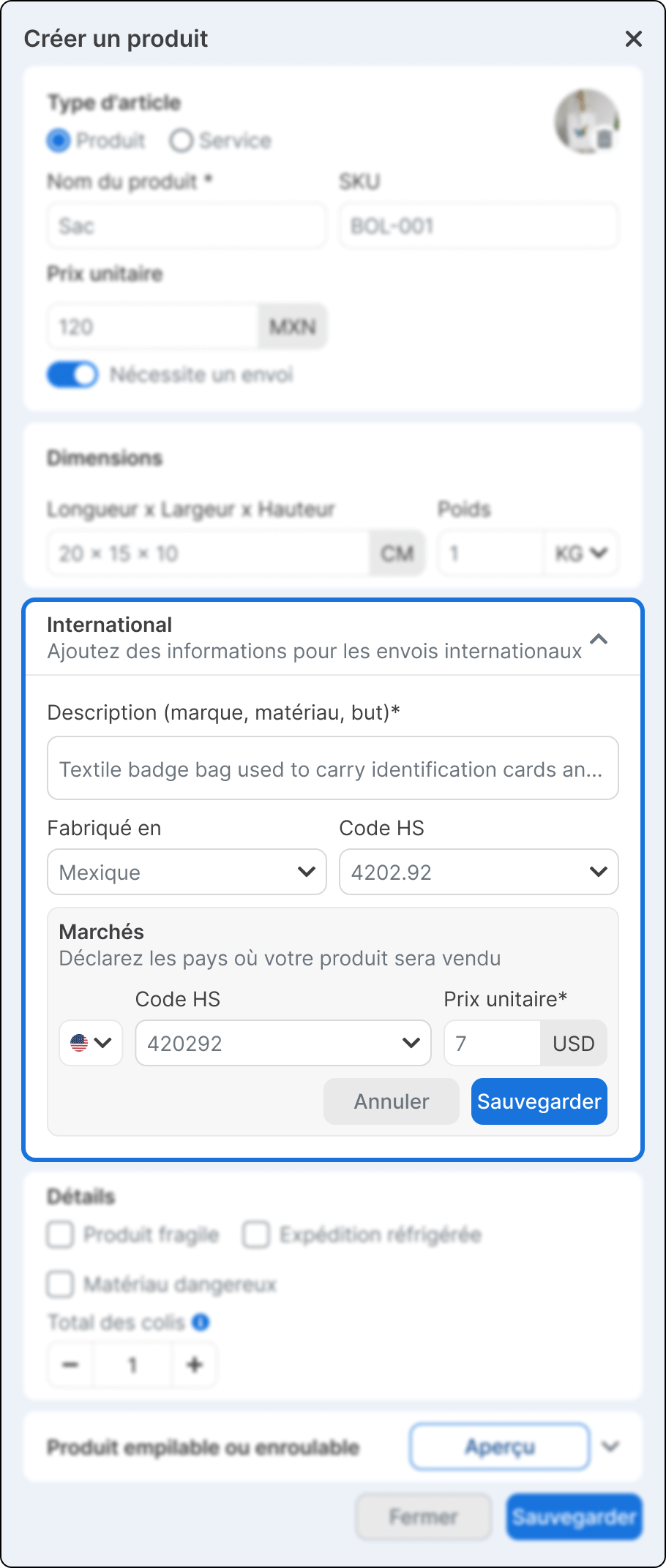
Task: Decrease total parcels with minus button
Action: pos(71,1365)
